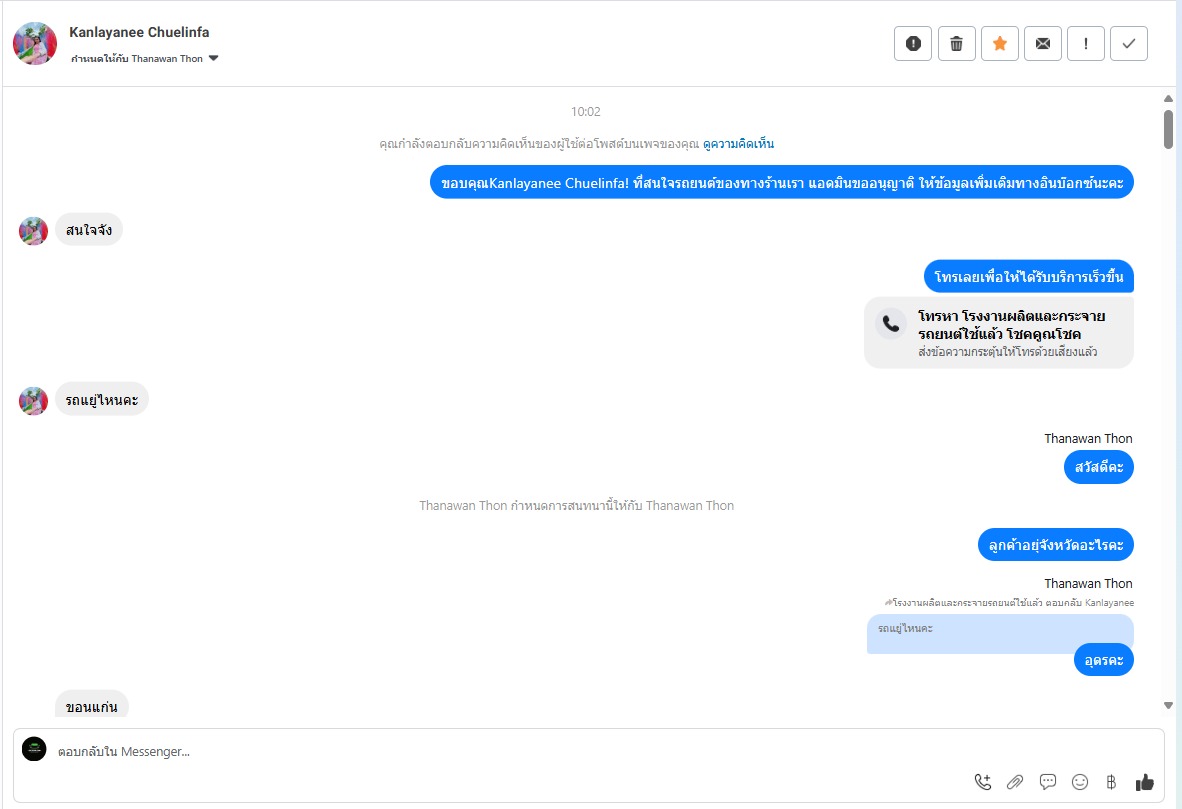Open the ดูความคิดเห็น link
The height and width of the screenshot is (809, 1182).
[738, 144]
